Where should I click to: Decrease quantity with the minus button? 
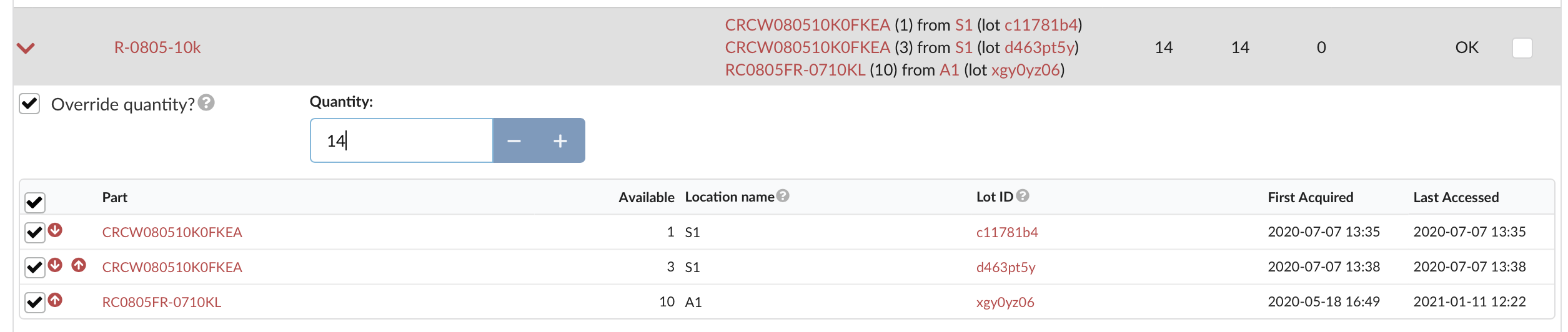click(x=514, y=141)
